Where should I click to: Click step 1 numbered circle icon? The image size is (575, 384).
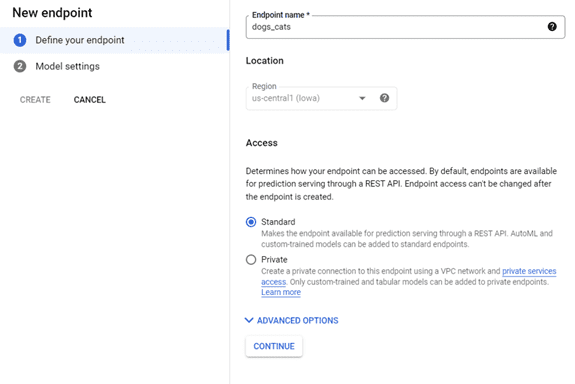click(x=20, y=40)
